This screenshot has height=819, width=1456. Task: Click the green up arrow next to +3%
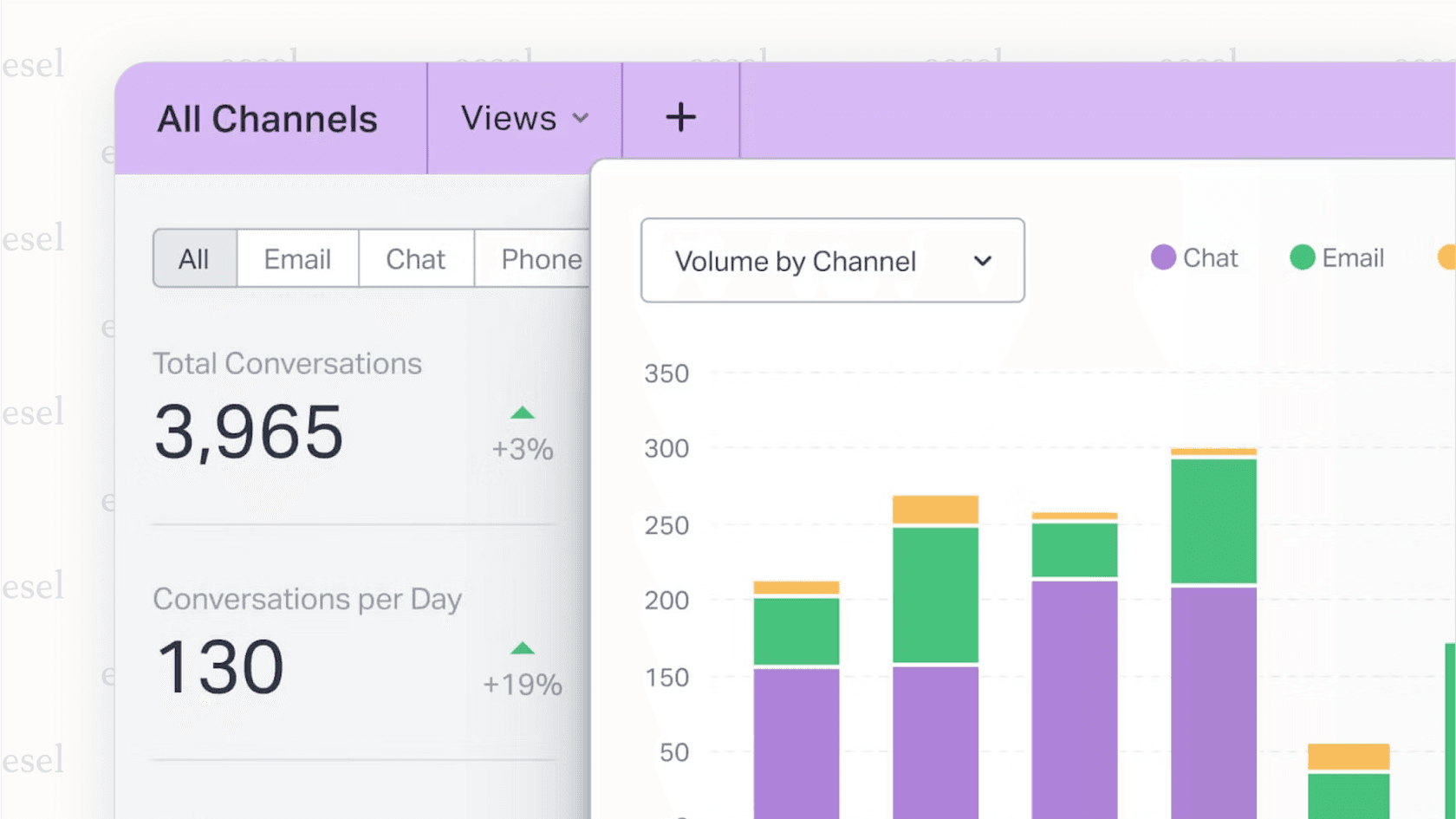[522, 413]
